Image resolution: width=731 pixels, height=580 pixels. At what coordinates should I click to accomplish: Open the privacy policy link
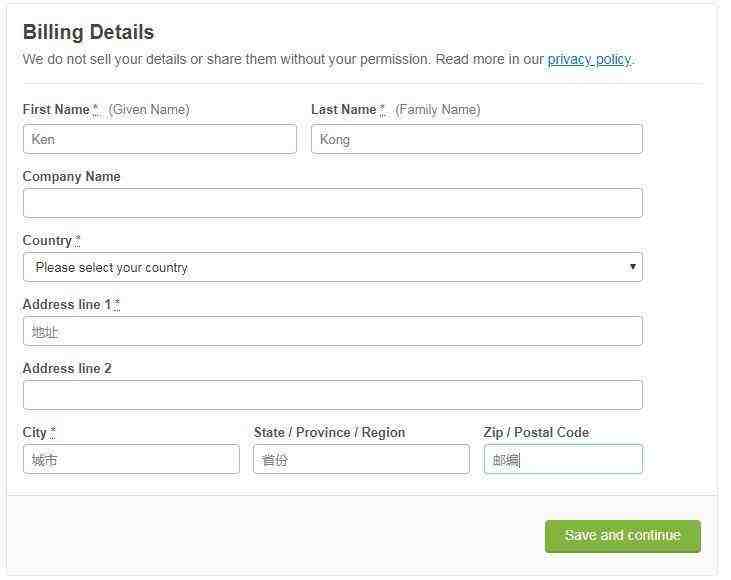point(590,59)
